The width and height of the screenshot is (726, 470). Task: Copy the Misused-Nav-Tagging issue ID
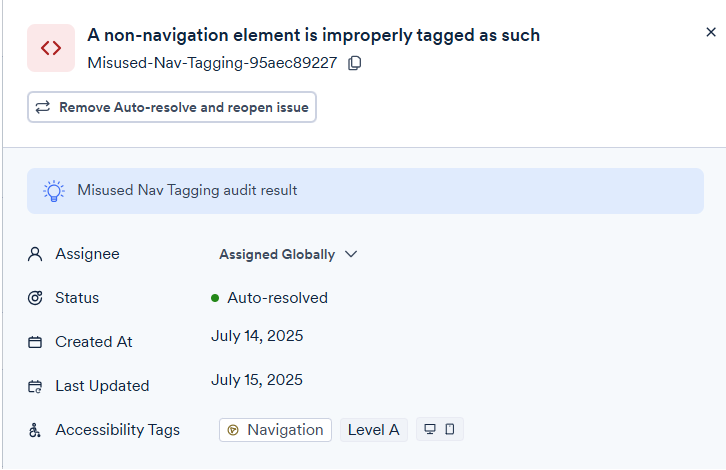pyautogui.click(x=355, y=64)
